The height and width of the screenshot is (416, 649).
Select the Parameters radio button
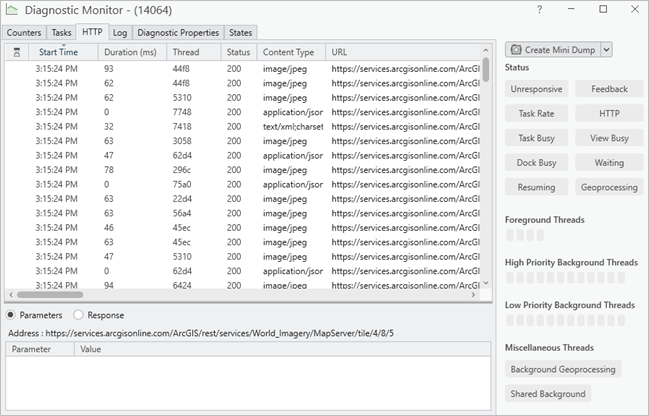coord(11,315)
